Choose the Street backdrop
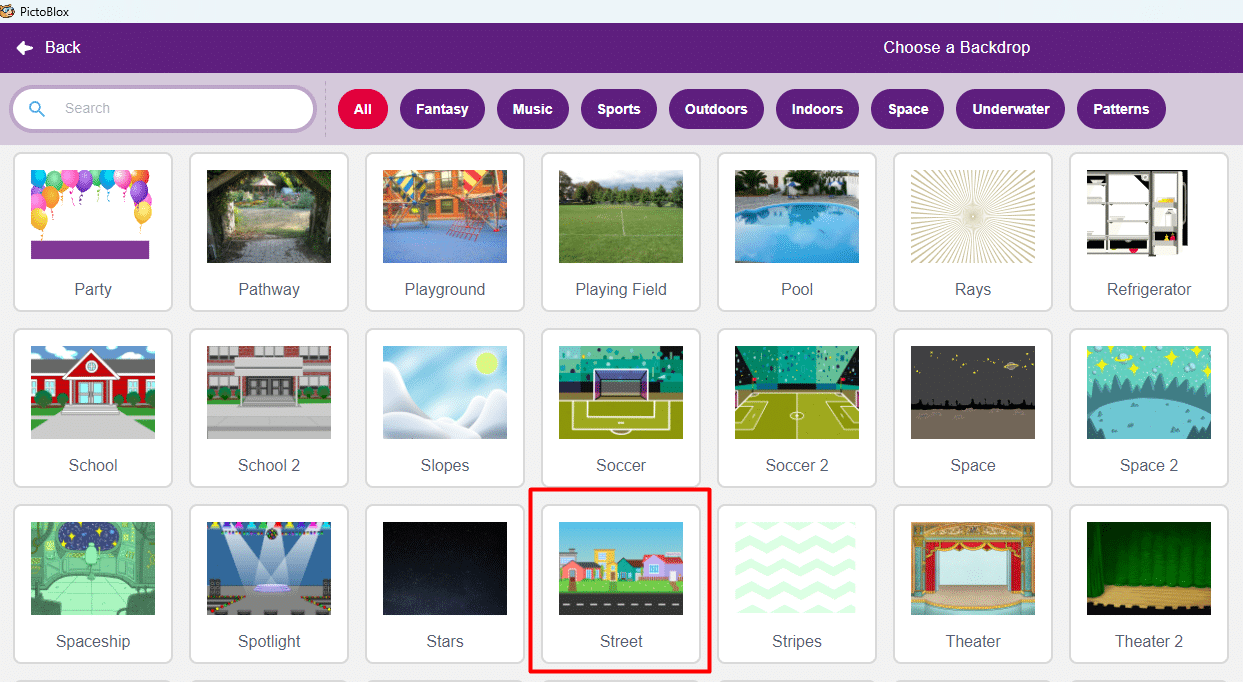The image size is (1243, 682). (x=621, y=580)
